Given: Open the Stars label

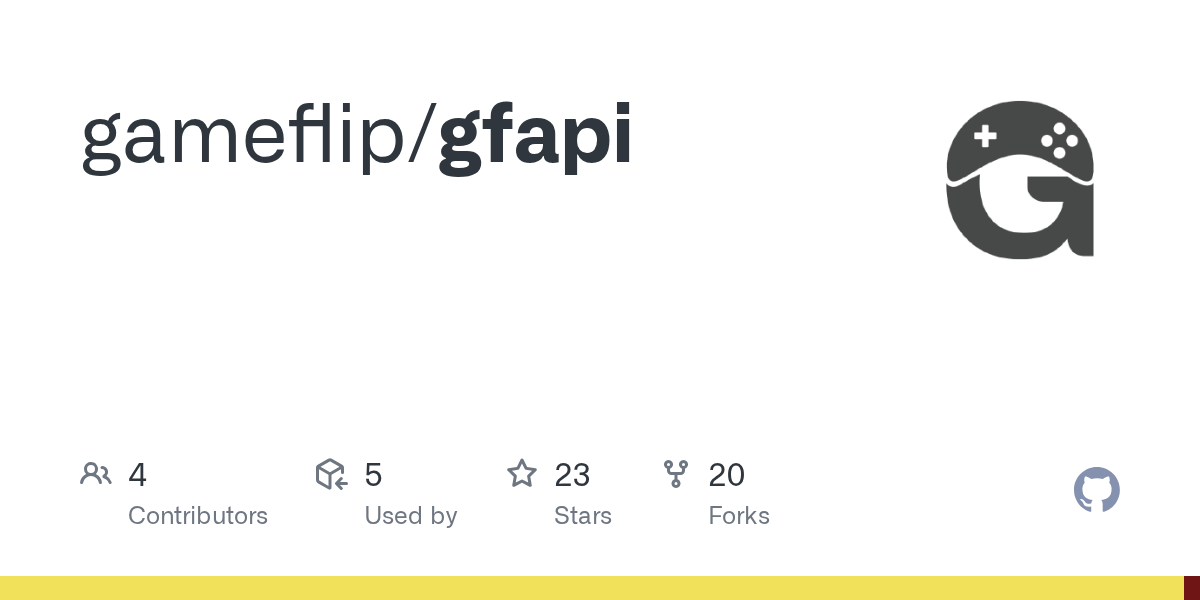Looking at the screenshot, I should coord(583,516).
